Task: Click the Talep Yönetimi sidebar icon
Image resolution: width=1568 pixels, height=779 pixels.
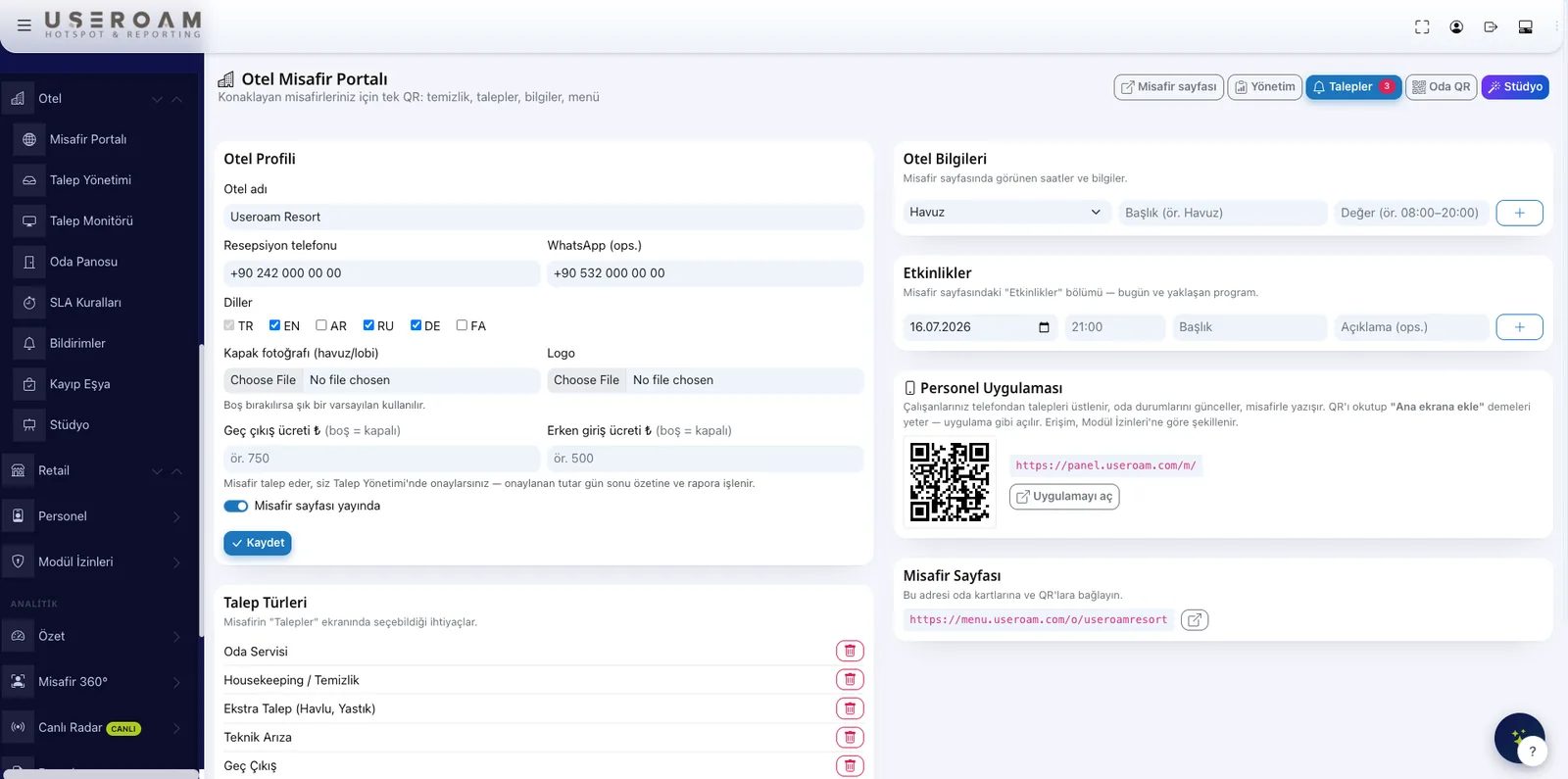Action: (29, 180)
